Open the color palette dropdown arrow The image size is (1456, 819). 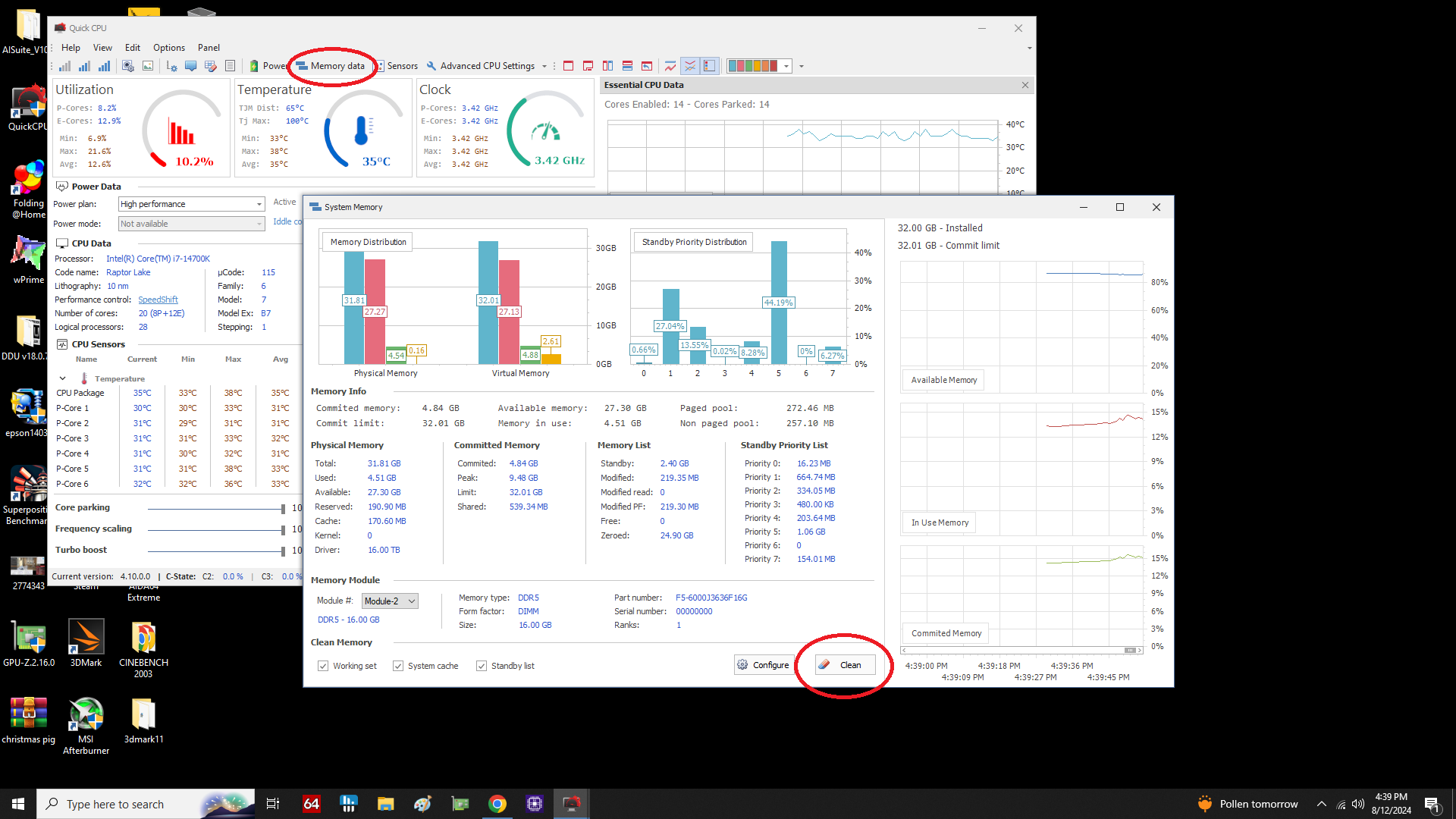(786, 66)
